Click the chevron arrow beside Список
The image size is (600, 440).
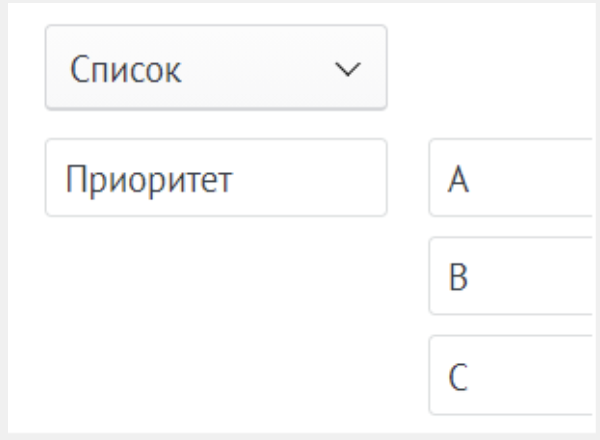[346, 69]
